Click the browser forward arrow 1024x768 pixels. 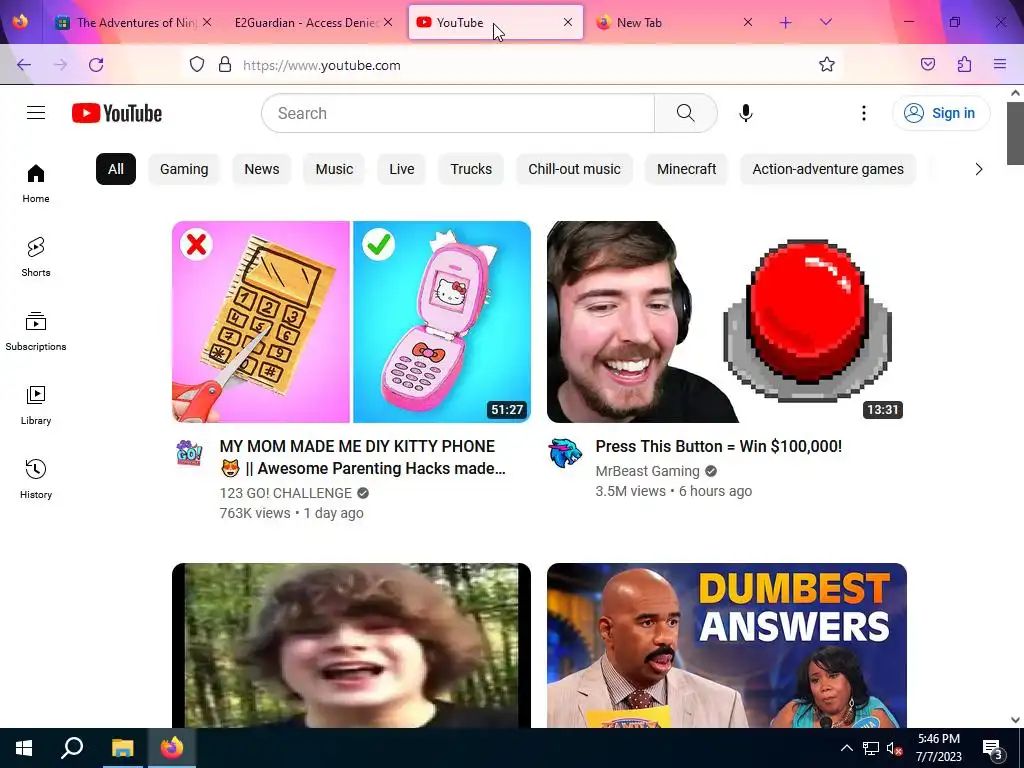point(60,65)
